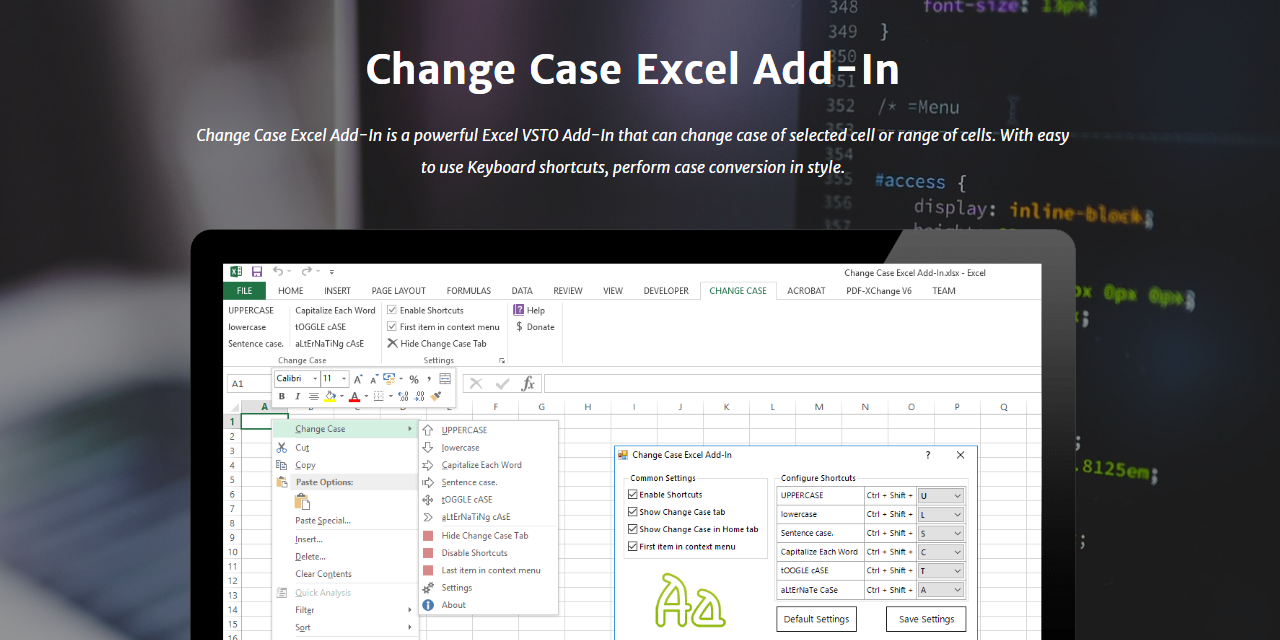Choose lowercase in the Change Case submenu
1280x640 pixels.
click(460, 447)
